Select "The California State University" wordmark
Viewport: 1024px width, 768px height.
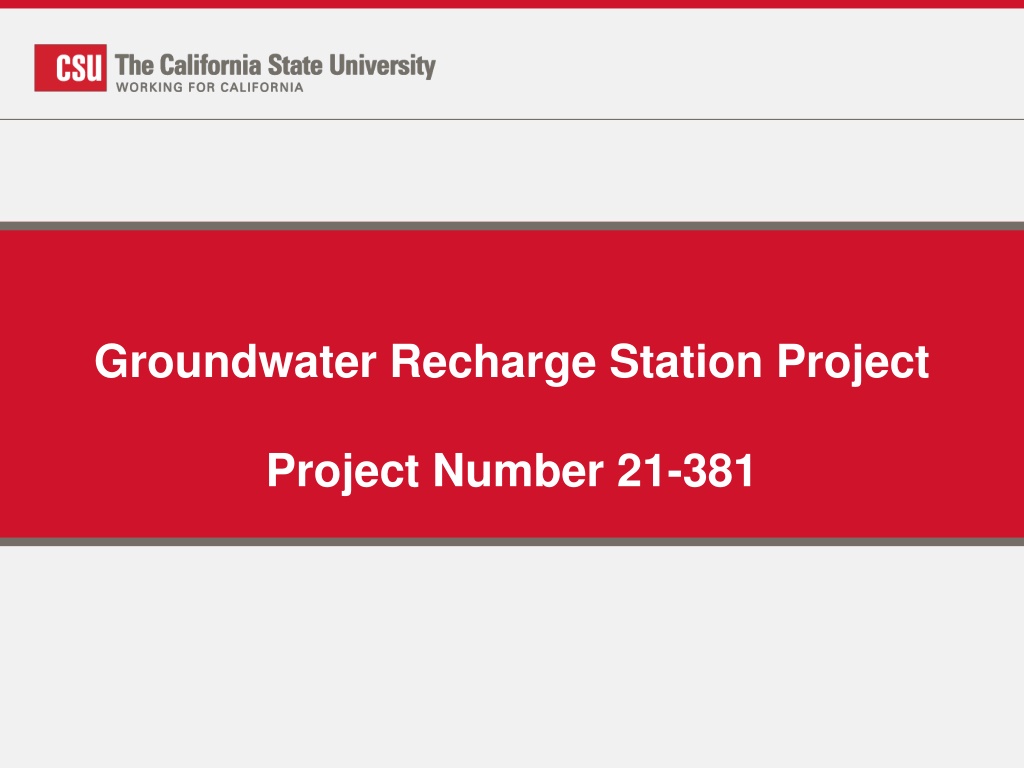276,66
